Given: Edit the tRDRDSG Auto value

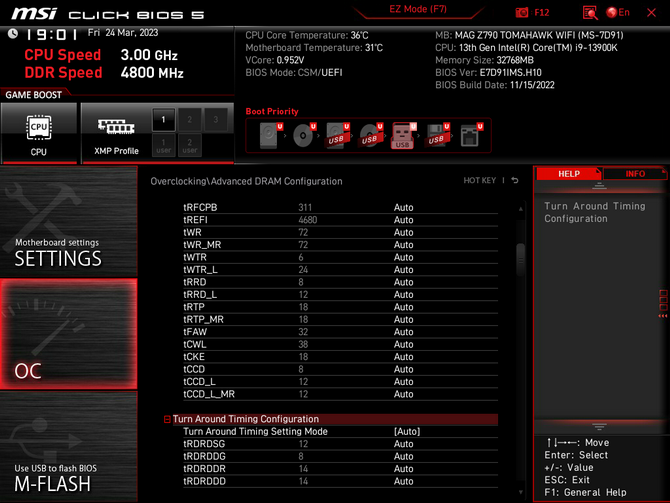Looking at the screenshot, I should (403, 444).
